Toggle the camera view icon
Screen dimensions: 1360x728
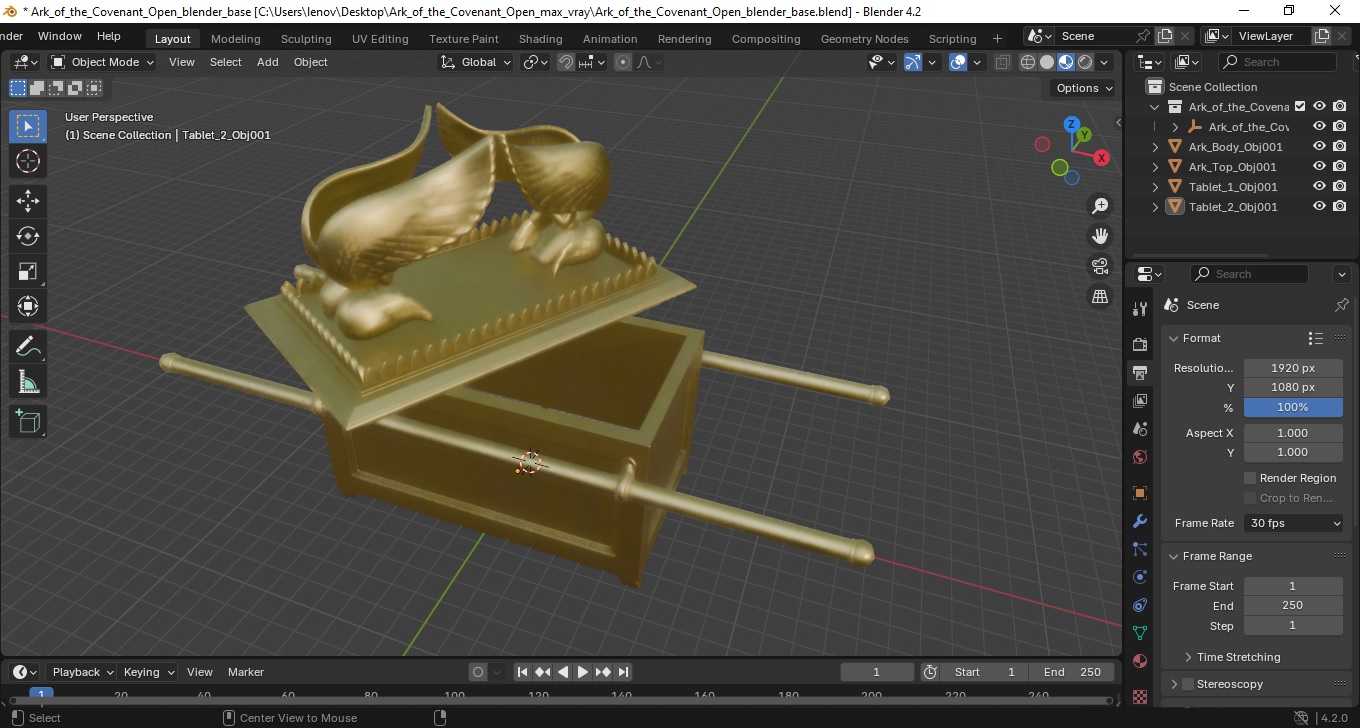[1100, 266]
